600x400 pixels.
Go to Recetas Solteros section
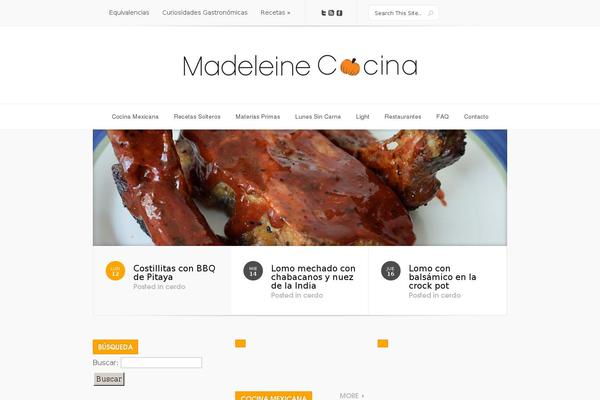(x=197, y=116)
